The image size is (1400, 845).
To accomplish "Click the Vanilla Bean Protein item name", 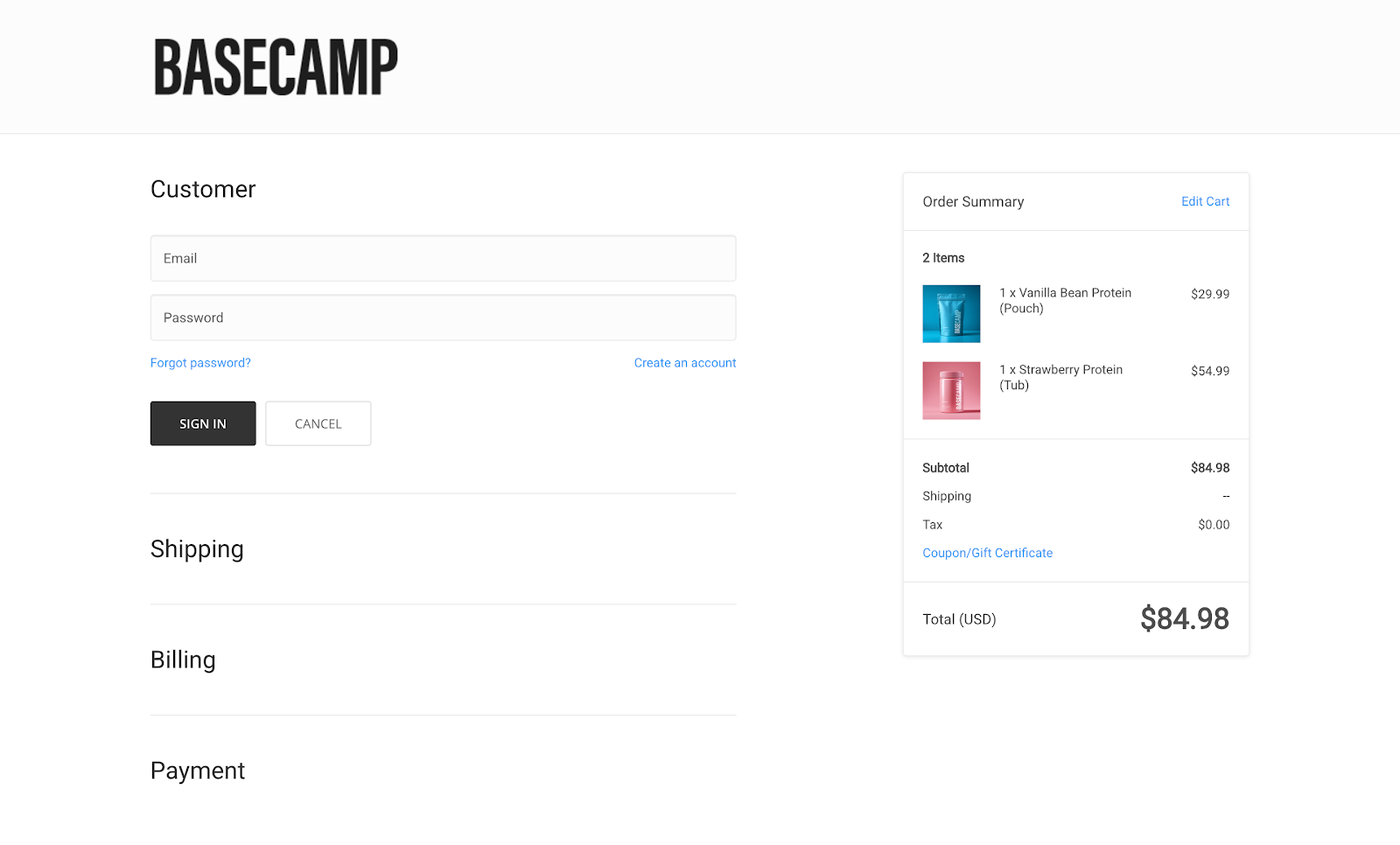I will (1064, 300).
